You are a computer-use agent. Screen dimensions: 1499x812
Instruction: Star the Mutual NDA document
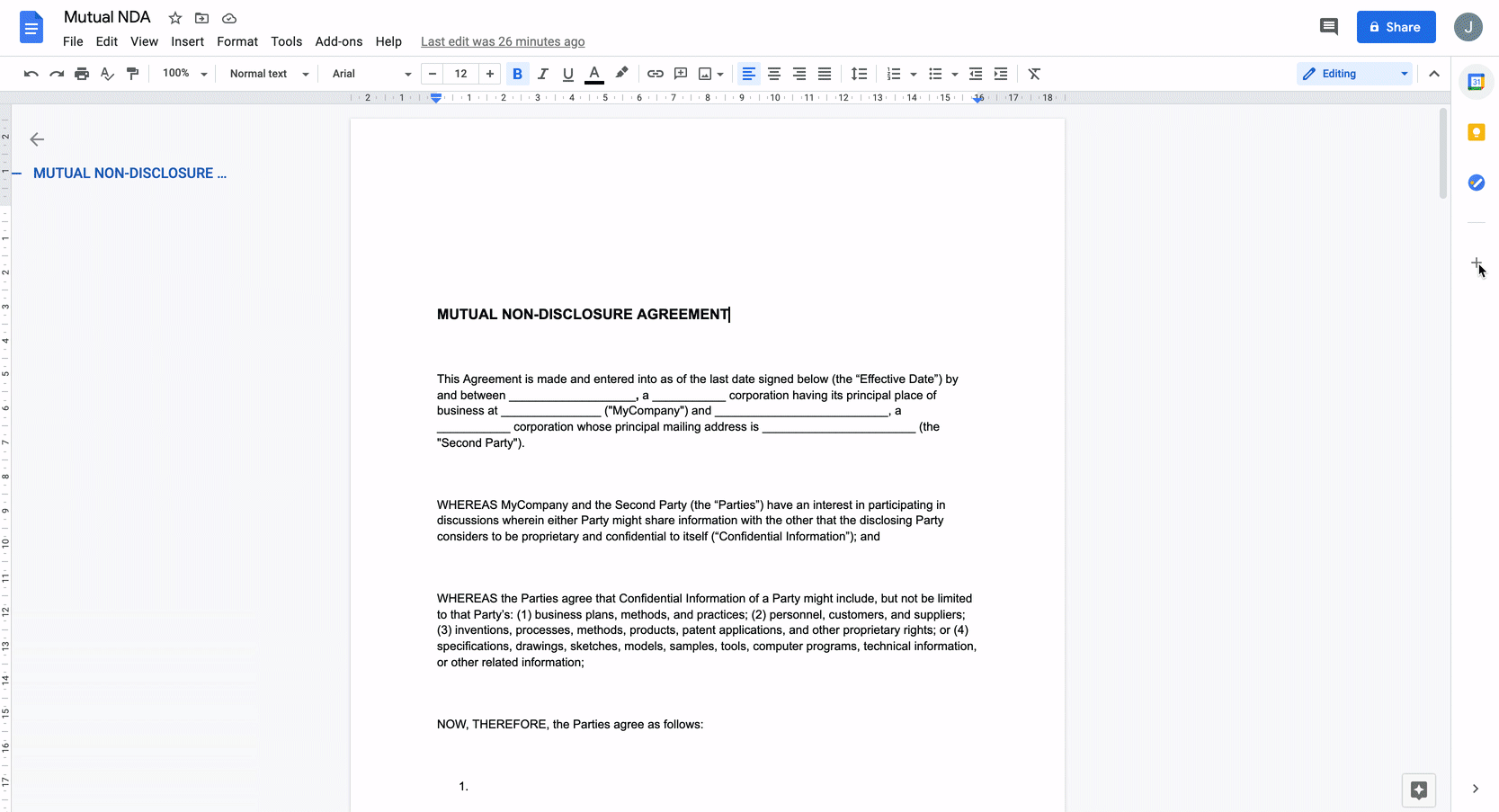[175, 18]
